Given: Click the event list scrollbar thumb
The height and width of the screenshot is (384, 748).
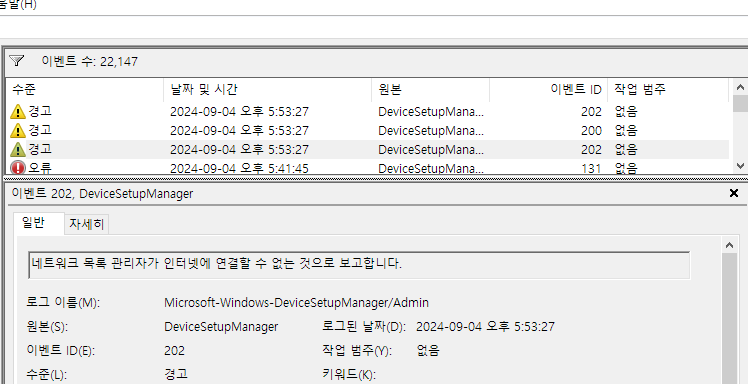Looking at the screenshot, I should point(740,104).
